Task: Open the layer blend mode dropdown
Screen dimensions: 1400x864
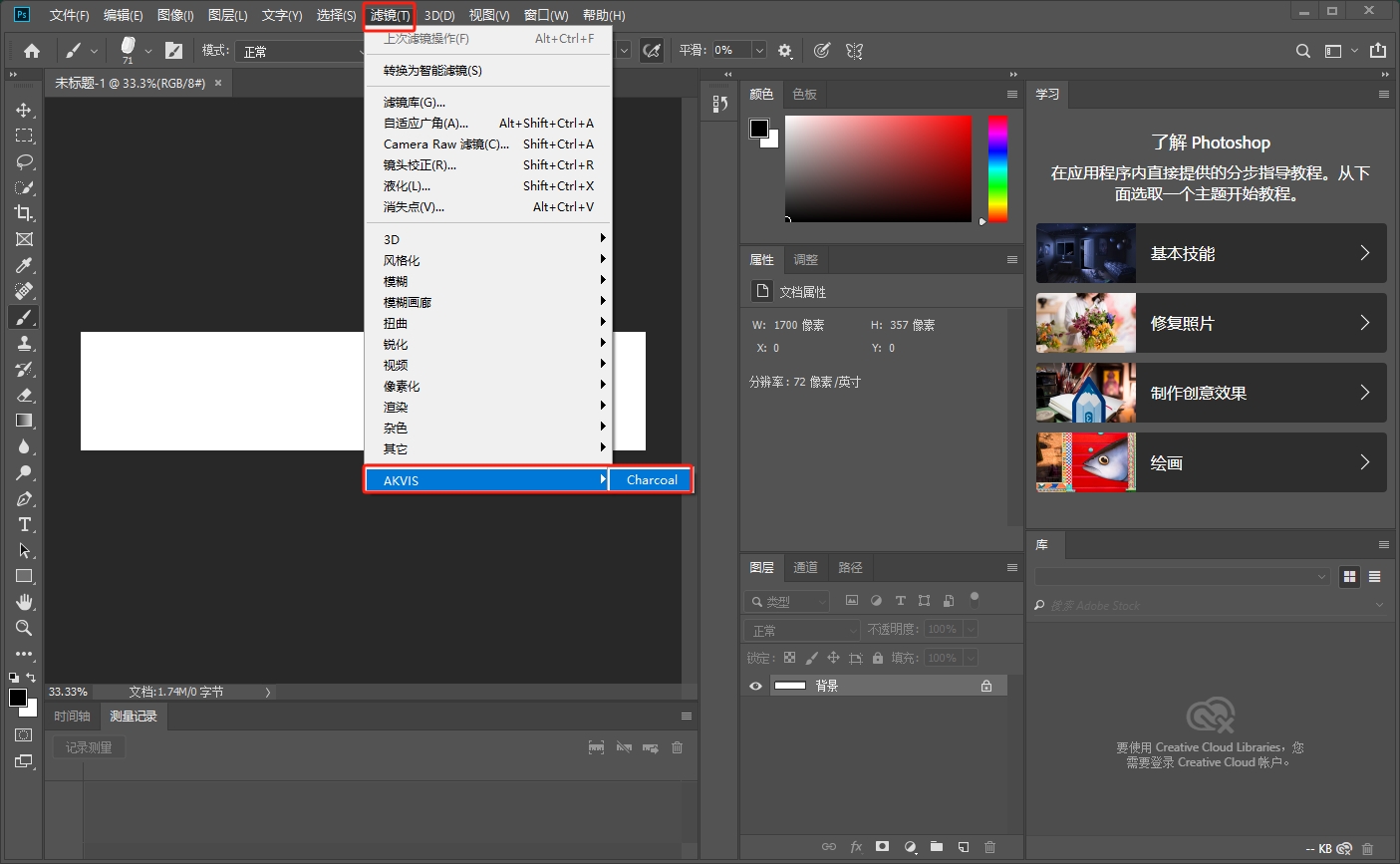Action: pyautogui.click(x=802, y=630)
